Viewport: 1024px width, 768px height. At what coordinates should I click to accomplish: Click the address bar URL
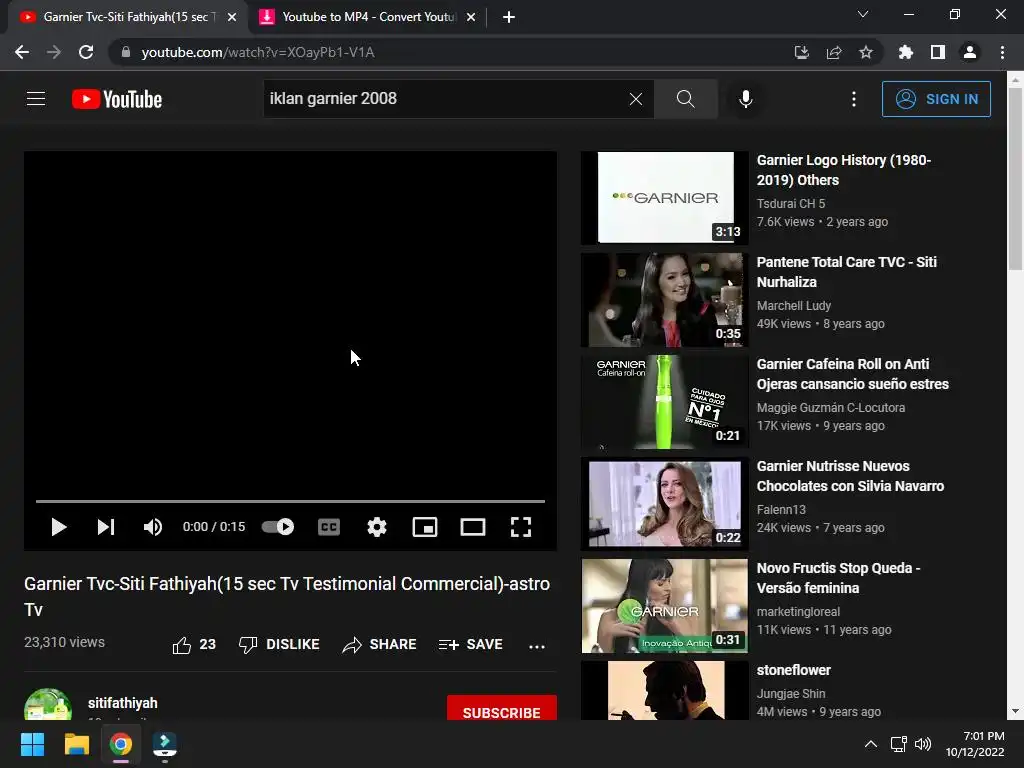click(x=258, y=52)
